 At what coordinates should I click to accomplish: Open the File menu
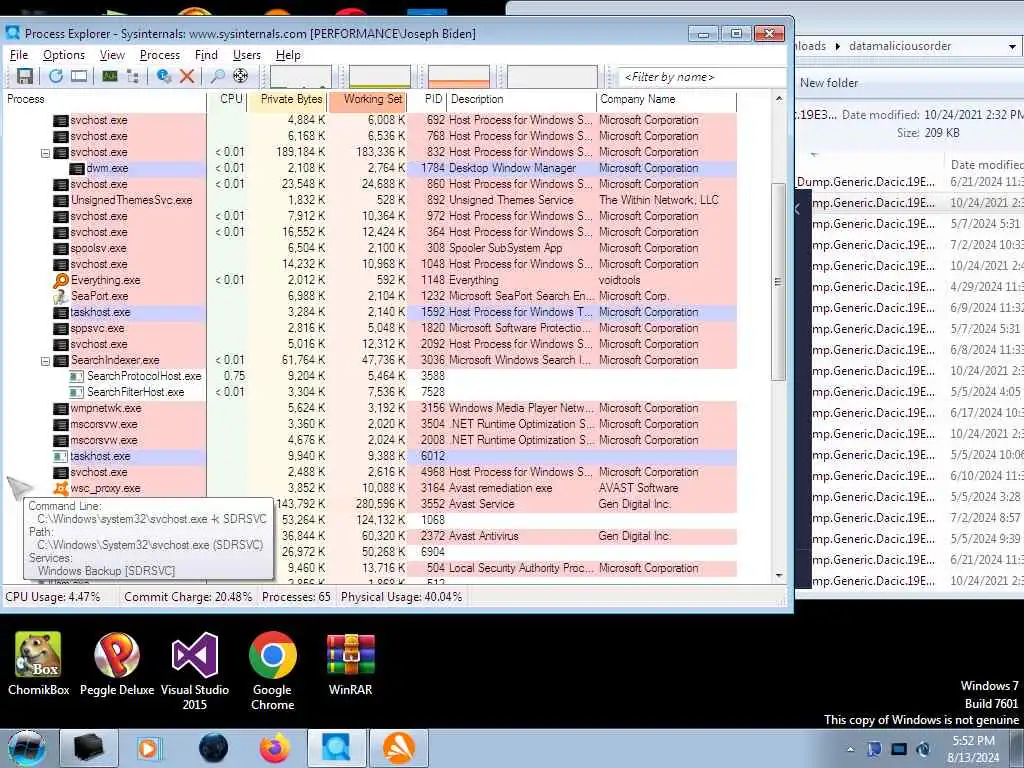coord(19,55)
